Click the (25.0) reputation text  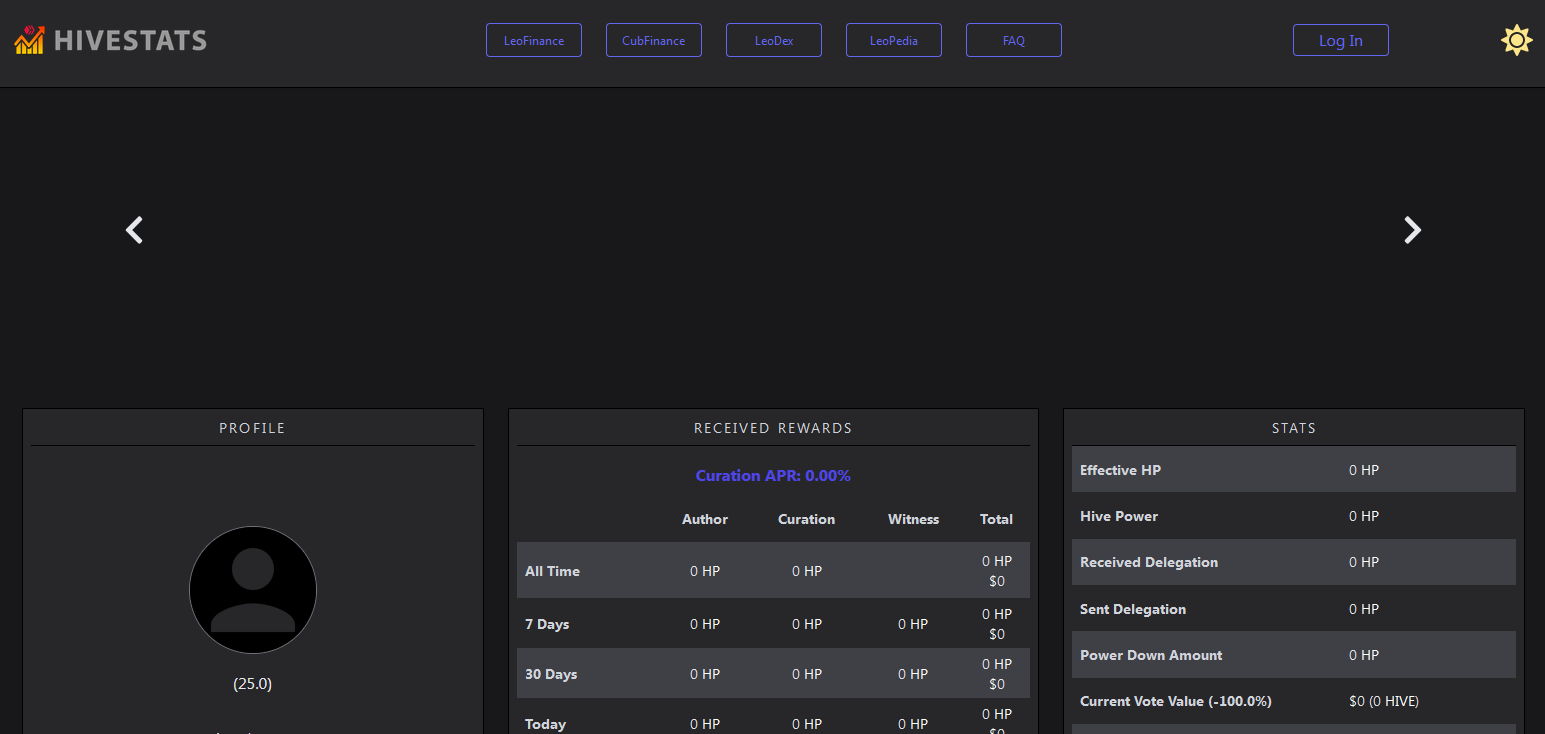click(x=253, y=684)
